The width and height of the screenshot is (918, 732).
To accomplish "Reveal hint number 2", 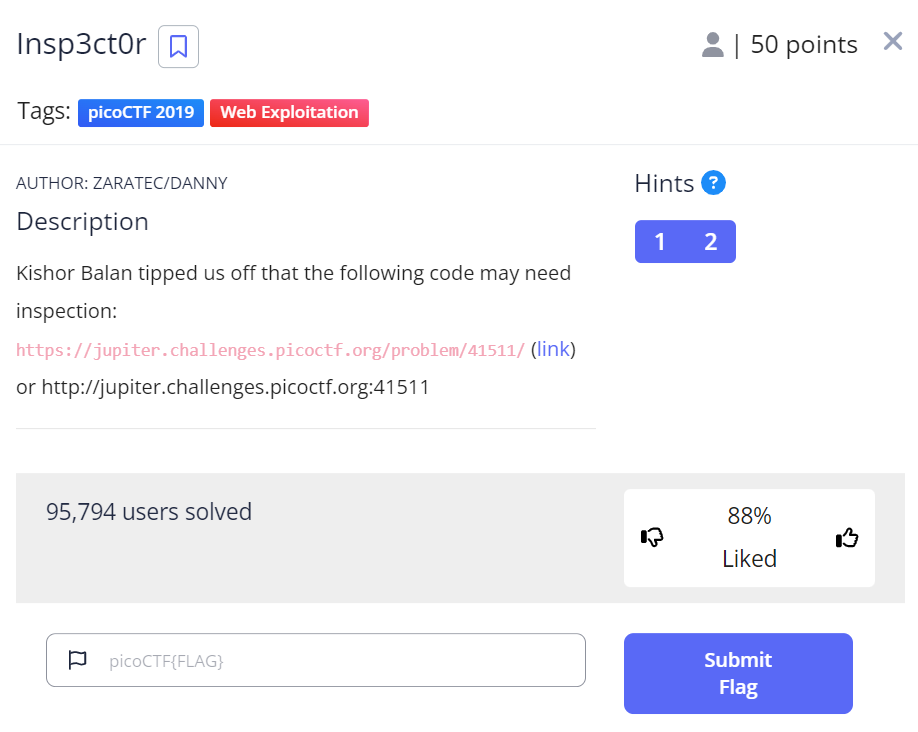I will 711,241.
